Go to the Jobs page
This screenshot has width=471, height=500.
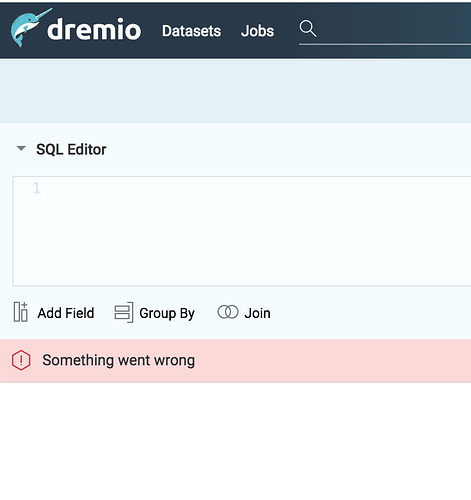tap(257, 31)
